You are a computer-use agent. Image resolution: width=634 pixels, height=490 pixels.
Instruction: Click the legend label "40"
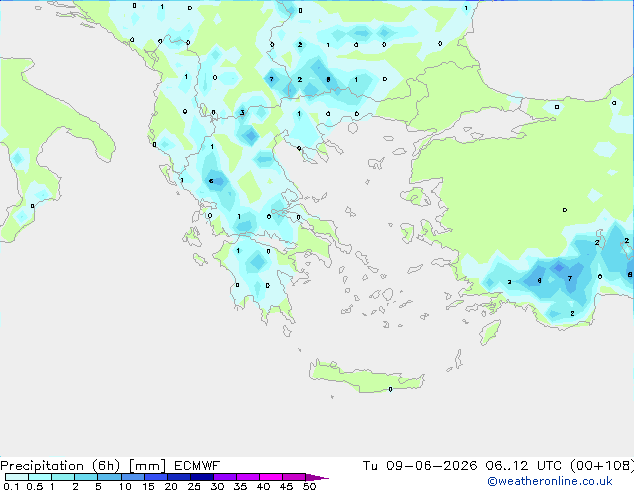263,486
